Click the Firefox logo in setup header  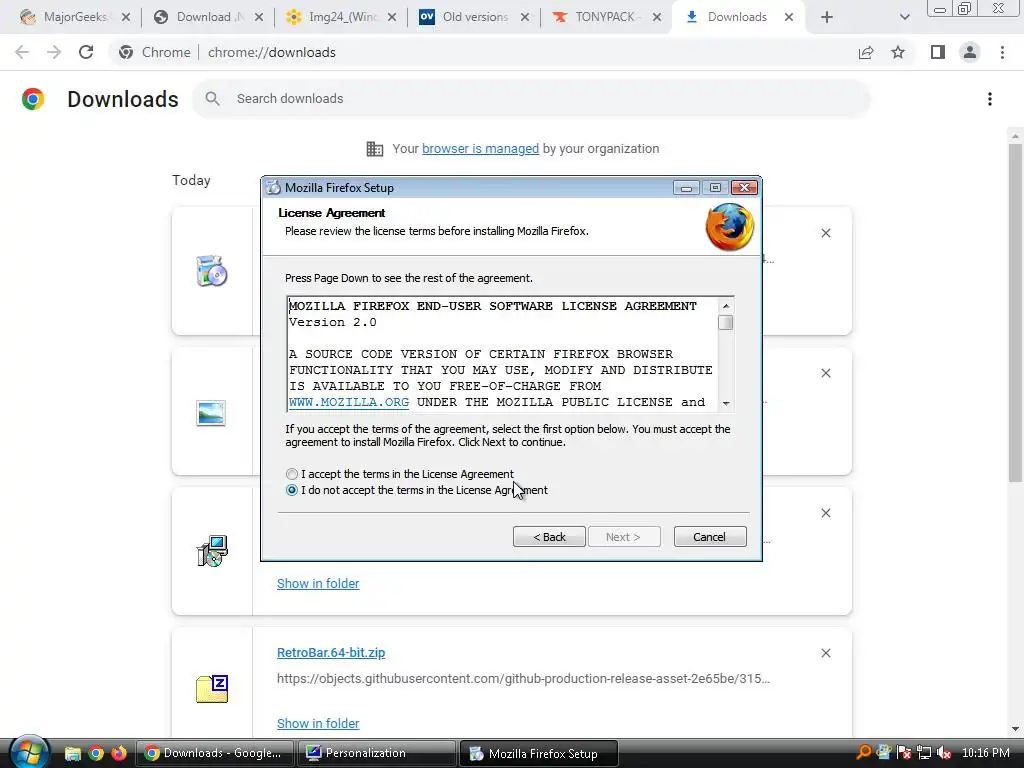[729, 227]
